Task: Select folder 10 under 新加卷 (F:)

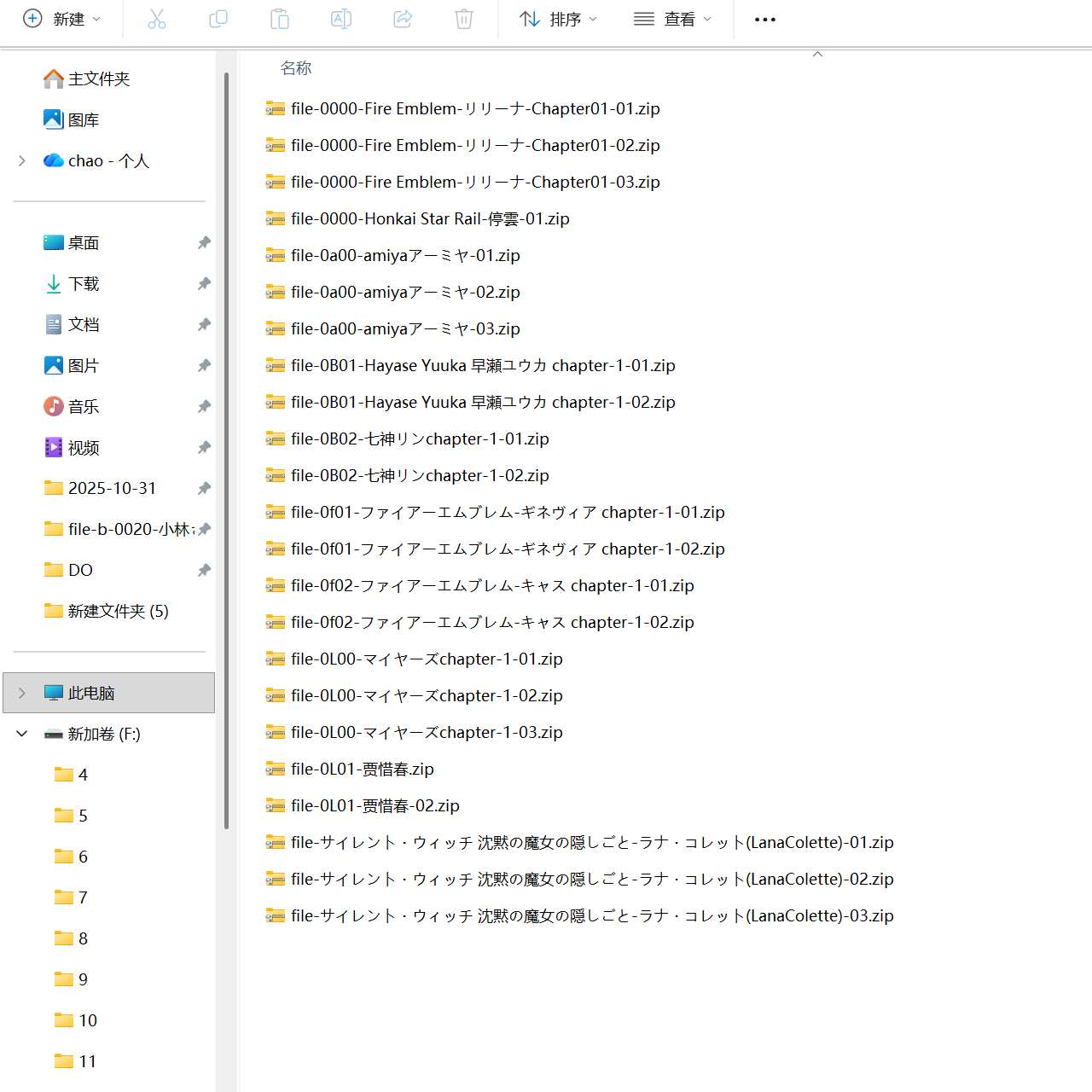Action: click(x=76, y=1020)
